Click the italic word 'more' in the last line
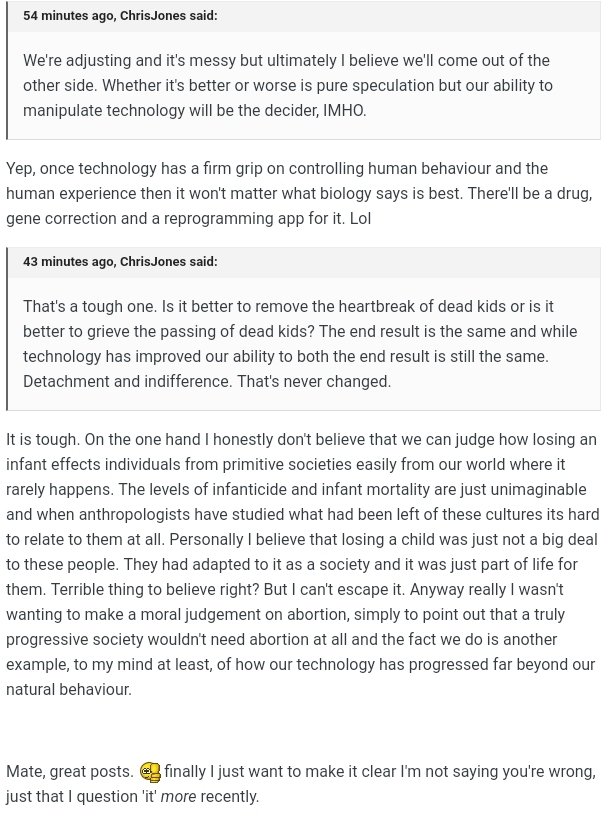Viewport: 609px width, 837px height. (x=178, y=796)
